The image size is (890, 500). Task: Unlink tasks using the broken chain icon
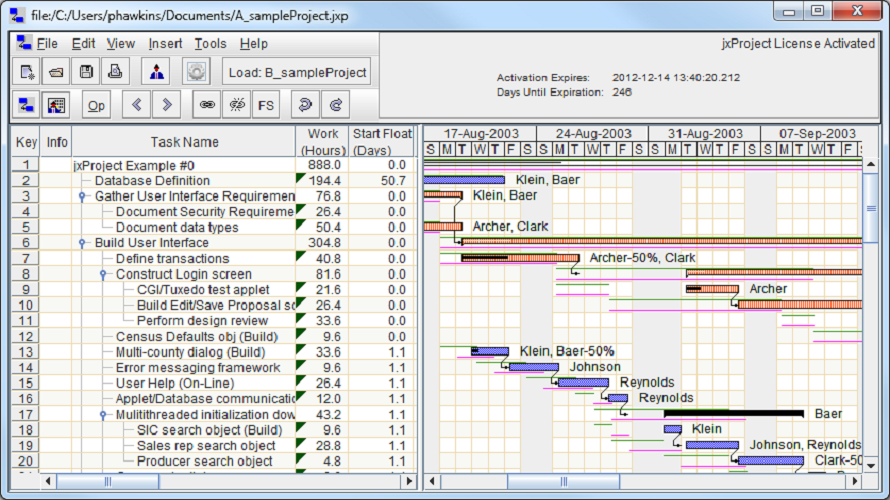pyautogui.click(x=237, y=105)
